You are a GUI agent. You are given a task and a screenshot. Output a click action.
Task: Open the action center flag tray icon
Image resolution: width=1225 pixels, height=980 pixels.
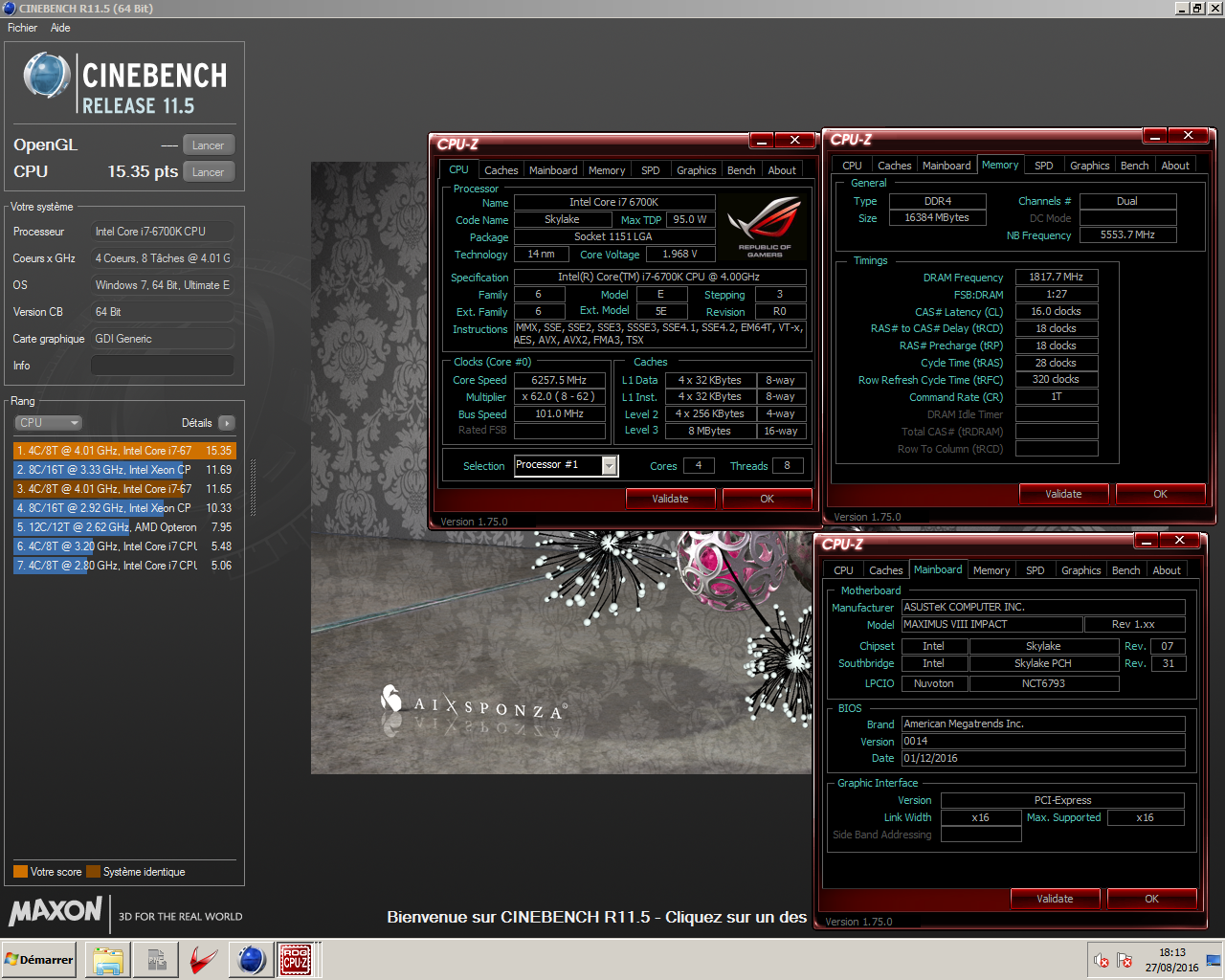click(1125, 960)
